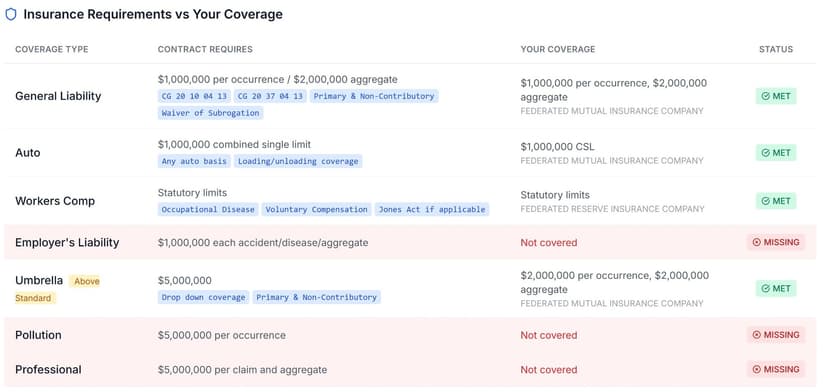Screen dimensions: 828x392
Task: Click FEDERATED RESERVE INSURANCE COMPANY insurer name
Action: tap(613, 209)
